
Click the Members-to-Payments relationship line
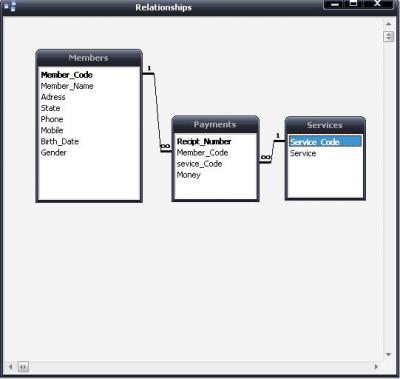tap(157, 112)
